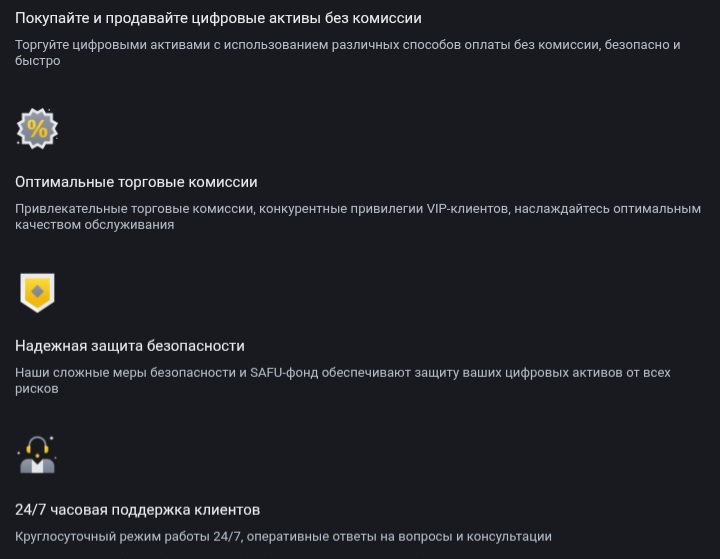Click 'безопасно и' at the first paragraph end
720x559 pixels.
642,45
